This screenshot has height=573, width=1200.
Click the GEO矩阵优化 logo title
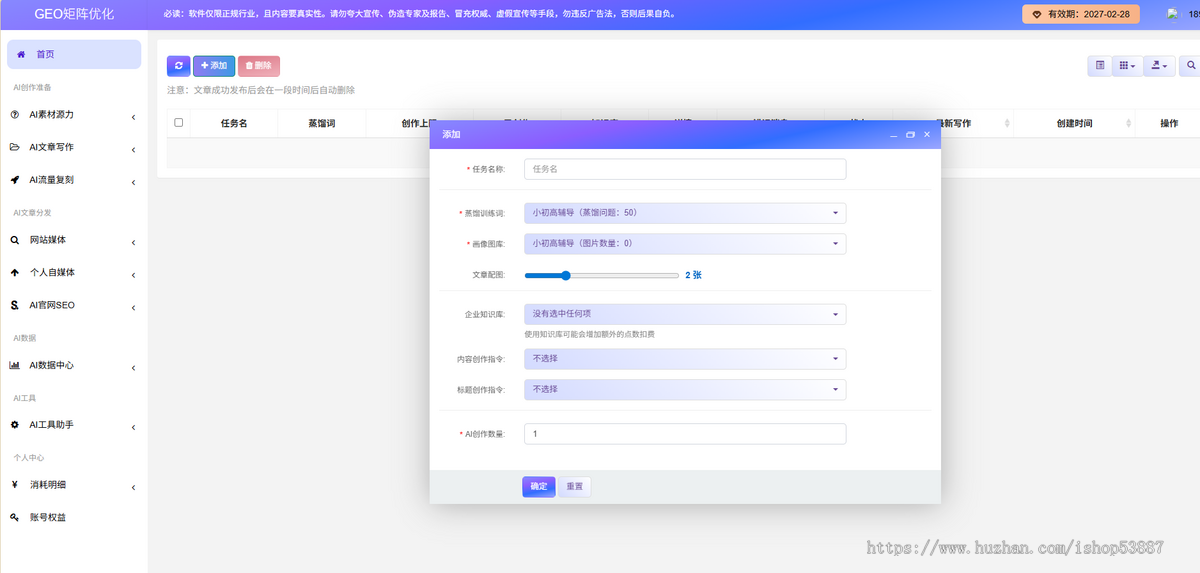tap(74, 14)
